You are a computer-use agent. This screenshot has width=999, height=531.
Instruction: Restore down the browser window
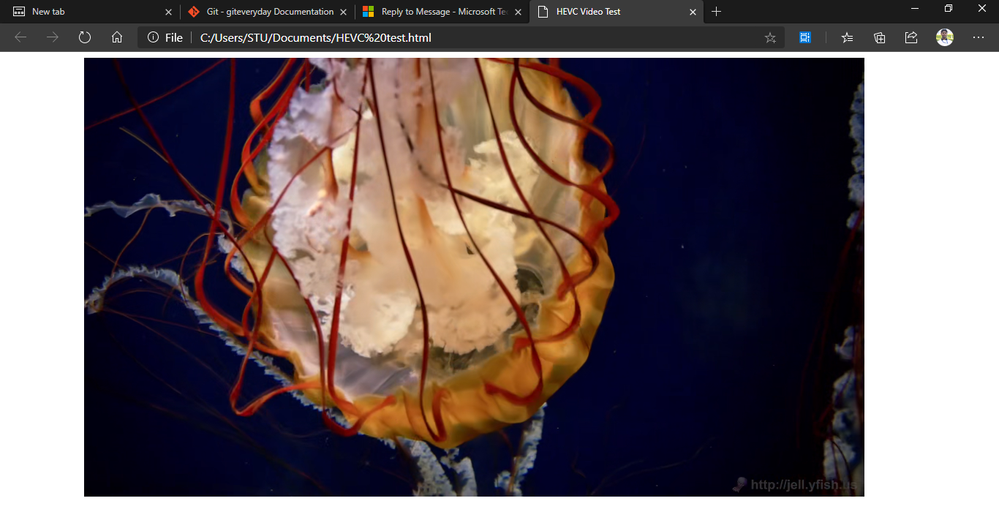[948, 9]
